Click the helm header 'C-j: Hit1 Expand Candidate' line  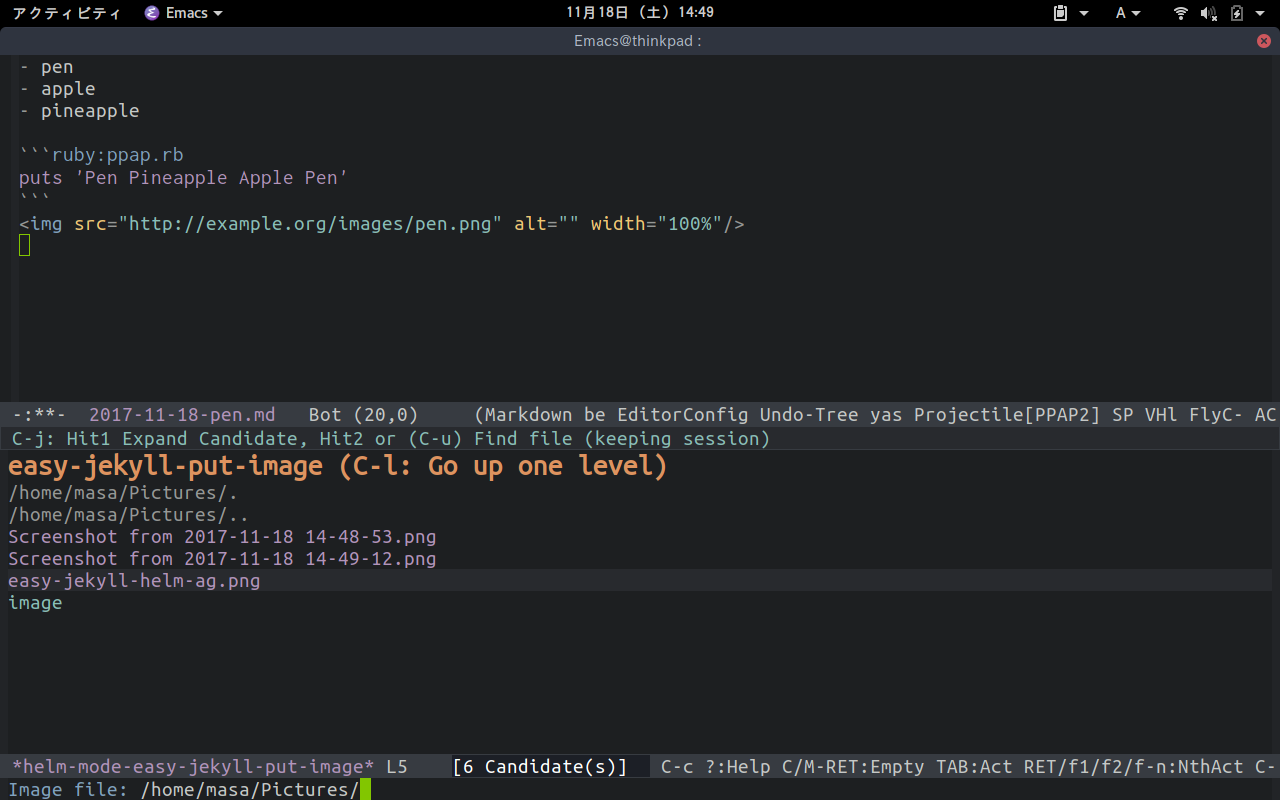(x=391, y=439)
